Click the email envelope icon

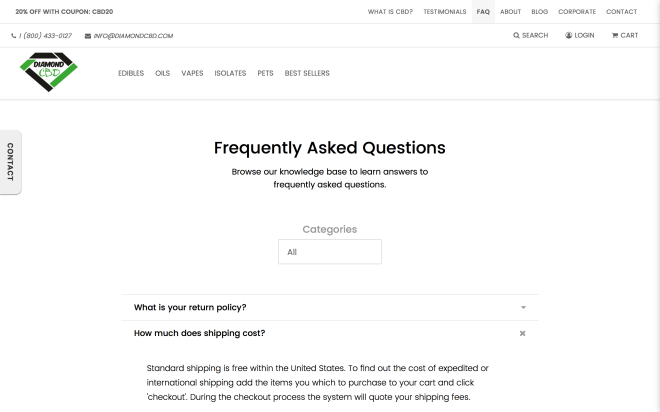pos(88,36)
